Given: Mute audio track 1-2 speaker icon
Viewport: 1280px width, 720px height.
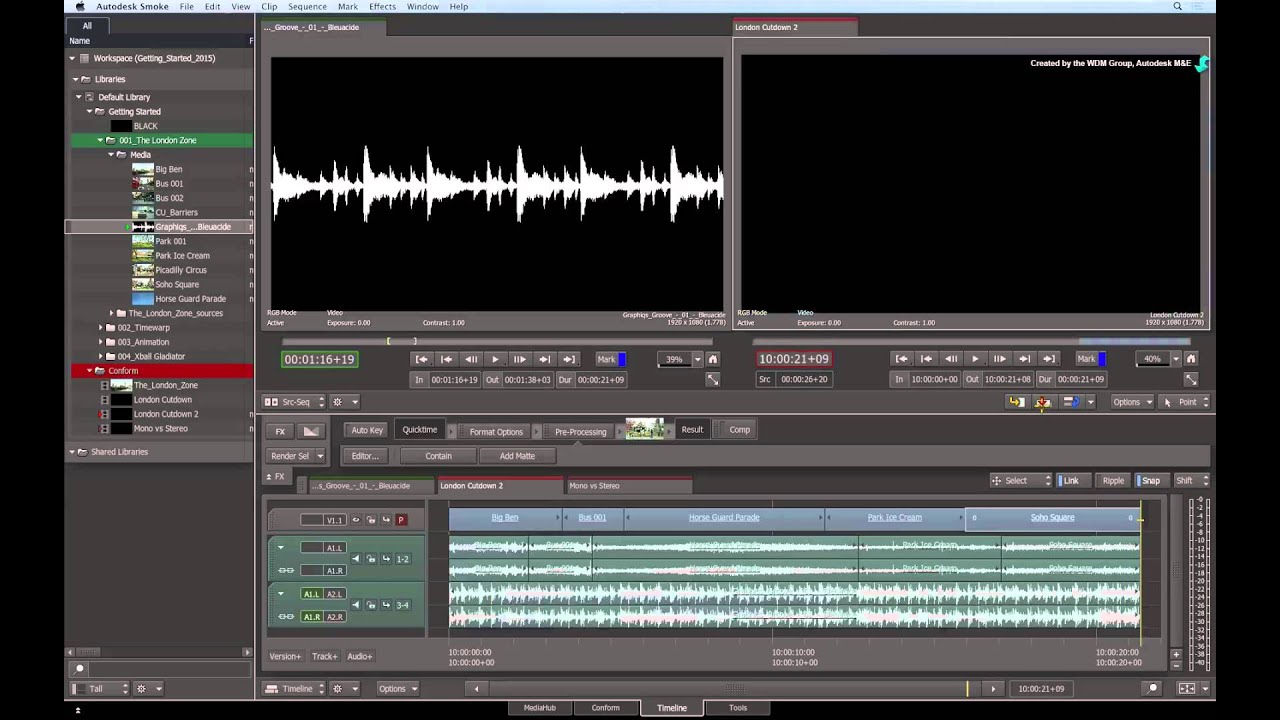Looking at the screenshot, I should click(355, 559).
